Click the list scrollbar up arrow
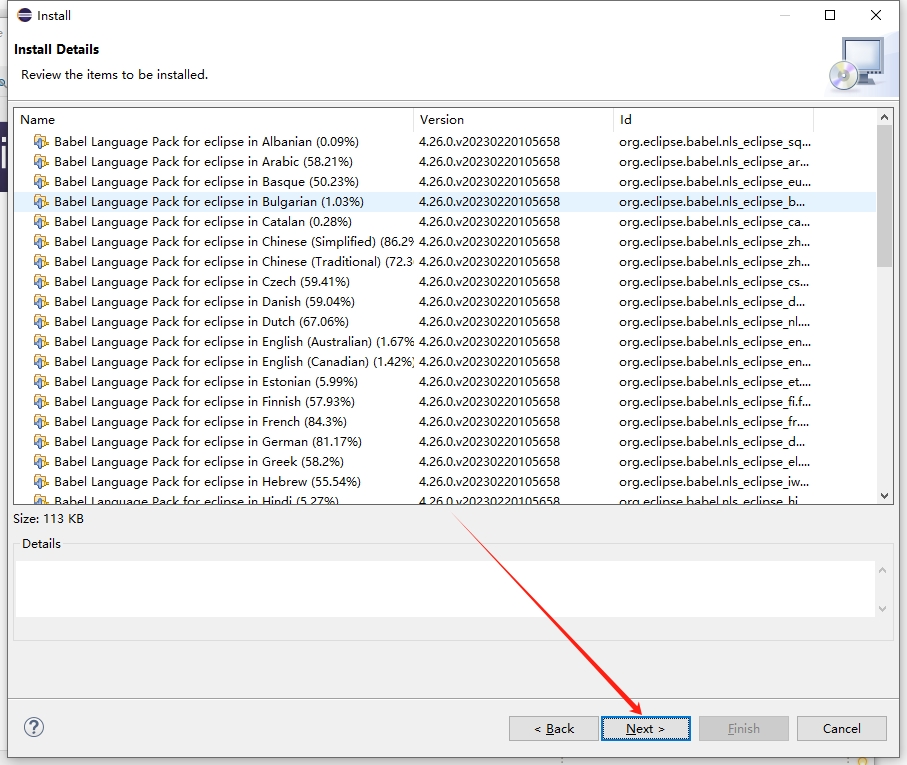Viewport: 907px width, 765px height. [884, 117]
